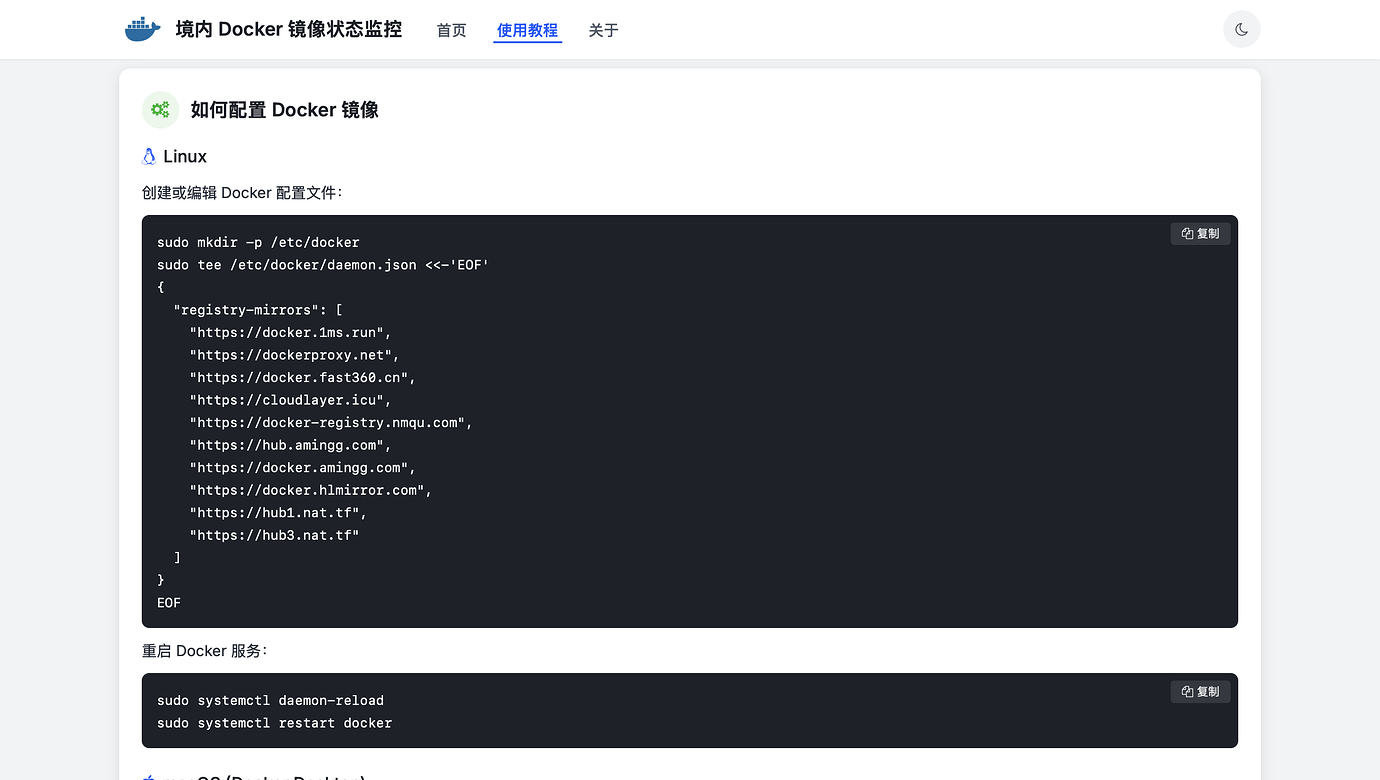This screenshot has width=1380, height=780.
Task: Toggle dark mode using the circular theme switch
Action: pos(1241,29)
